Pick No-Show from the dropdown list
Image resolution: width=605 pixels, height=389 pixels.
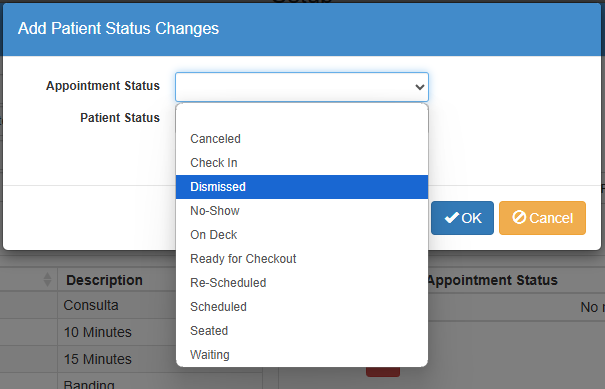click(302, 211)
